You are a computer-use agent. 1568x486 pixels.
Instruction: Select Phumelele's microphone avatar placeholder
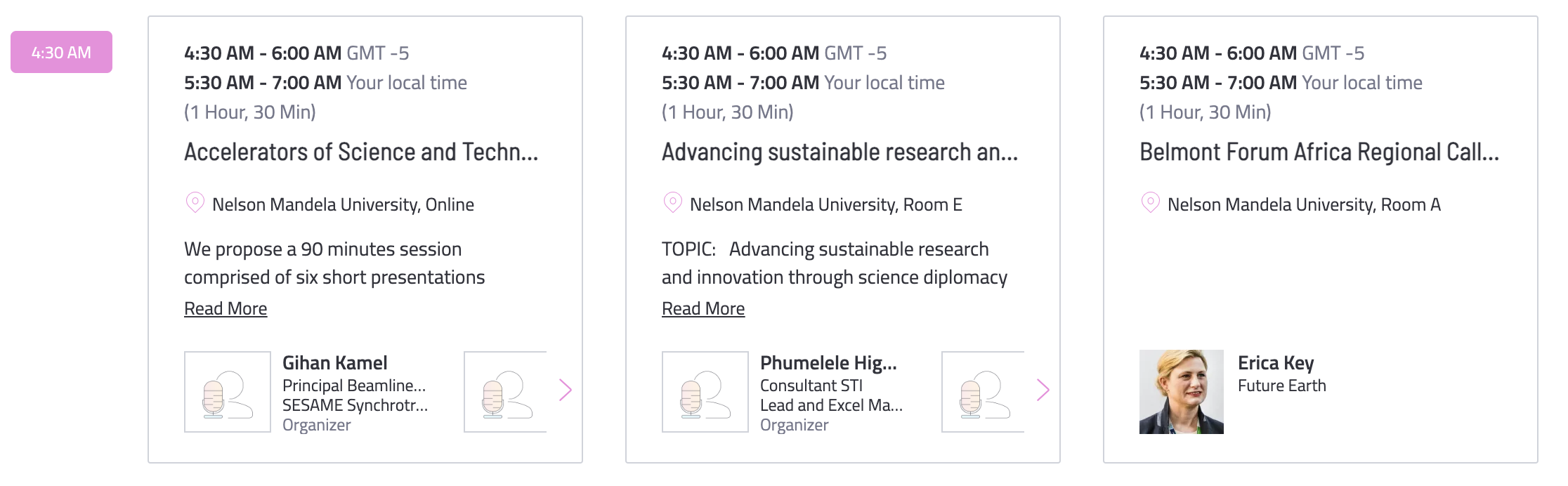(705, 392)
